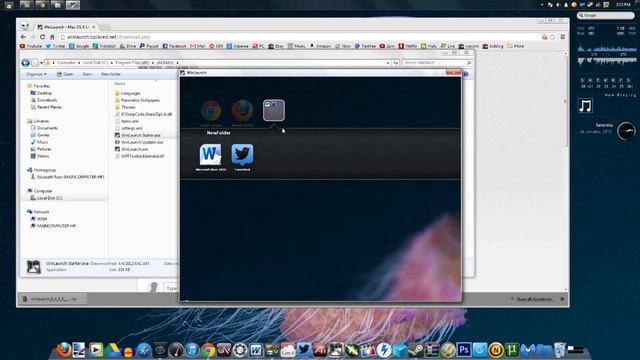The width and height of the screenshot is (640, 360).
Task: Open the Twitter bookmark
Action: (x=56, y=46)
